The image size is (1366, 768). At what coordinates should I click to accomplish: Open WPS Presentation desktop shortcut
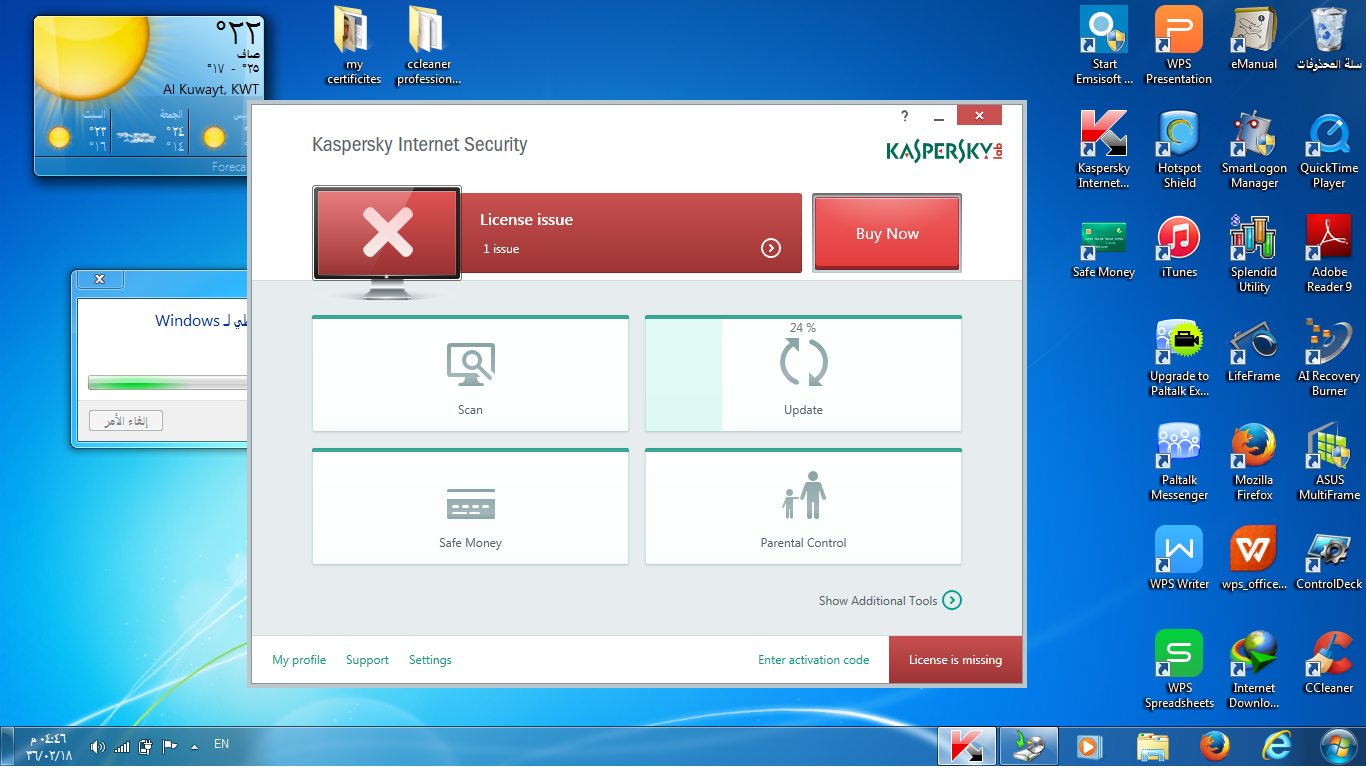1179,45
